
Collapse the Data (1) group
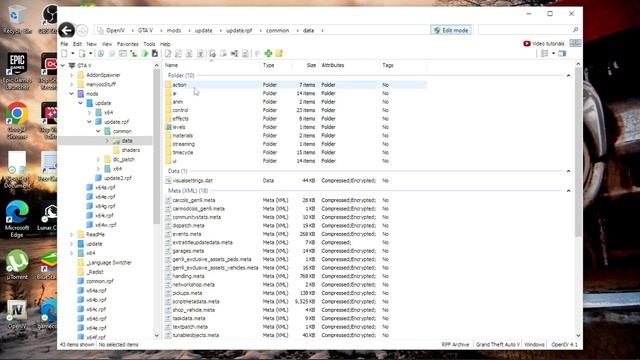[569, 171]
